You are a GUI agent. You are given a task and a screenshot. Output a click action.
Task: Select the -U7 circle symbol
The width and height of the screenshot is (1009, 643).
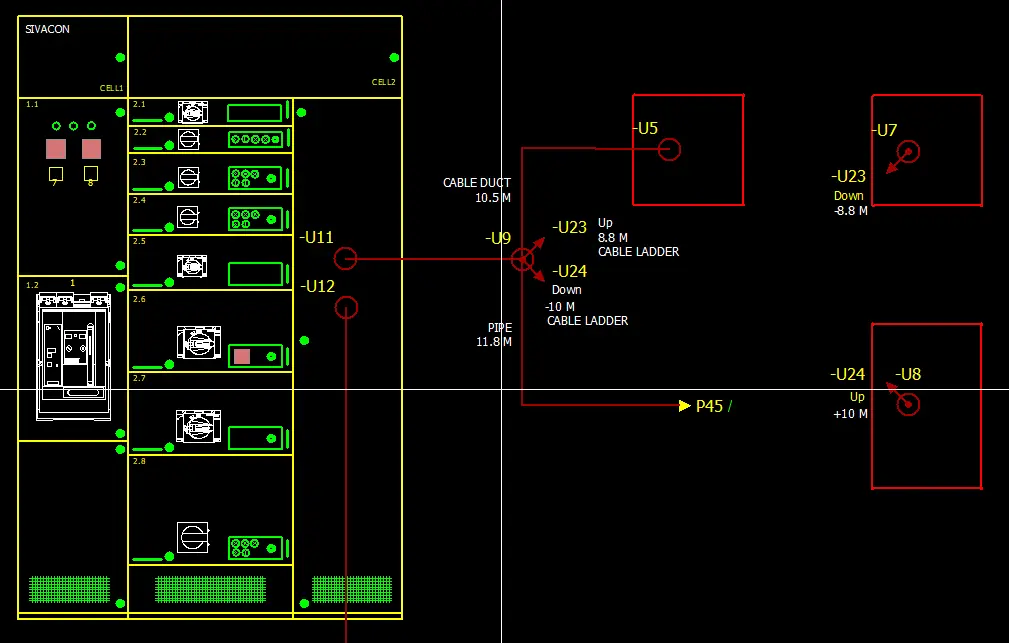(908, 152)
